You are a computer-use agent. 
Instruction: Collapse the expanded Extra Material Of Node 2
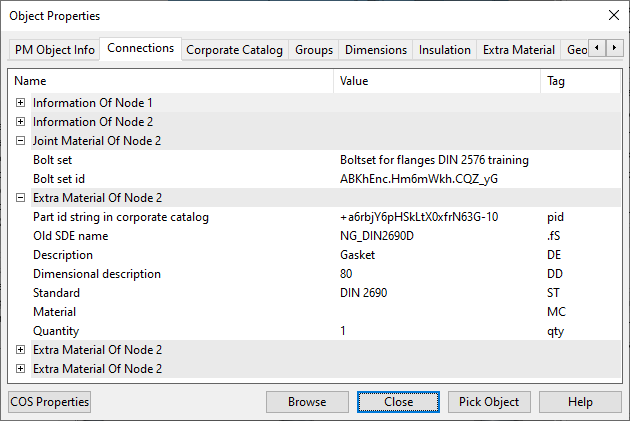coord(20,198)
